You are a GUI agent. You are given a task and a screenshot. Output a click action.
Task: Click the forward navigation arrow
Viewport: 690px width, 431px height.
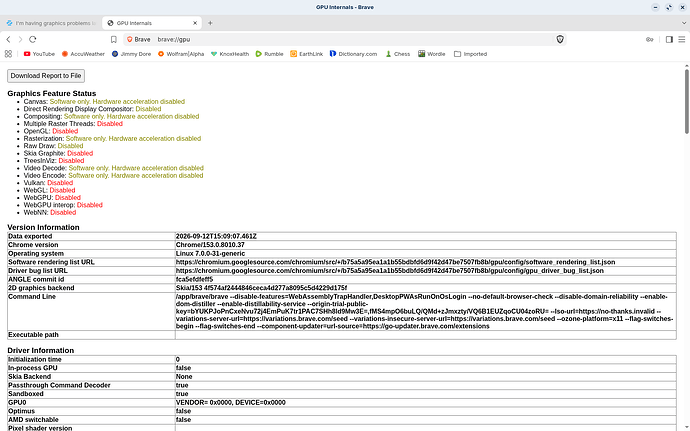click(x=20, y=39)
